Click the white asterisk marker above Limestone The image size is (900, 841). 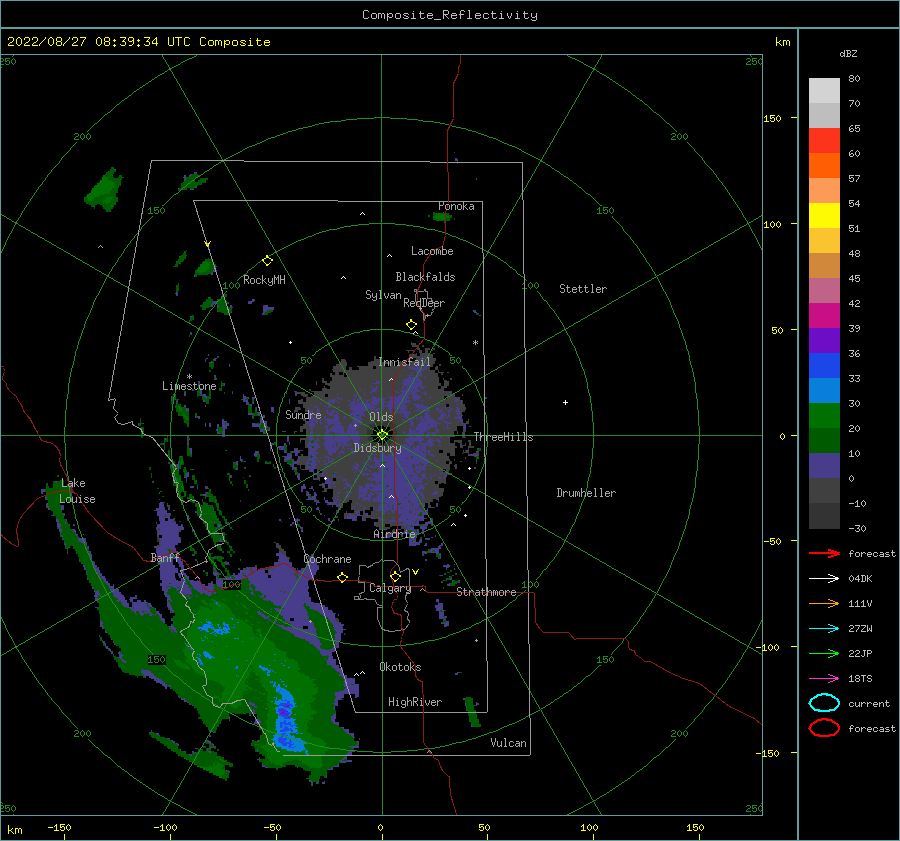[189, 377]
